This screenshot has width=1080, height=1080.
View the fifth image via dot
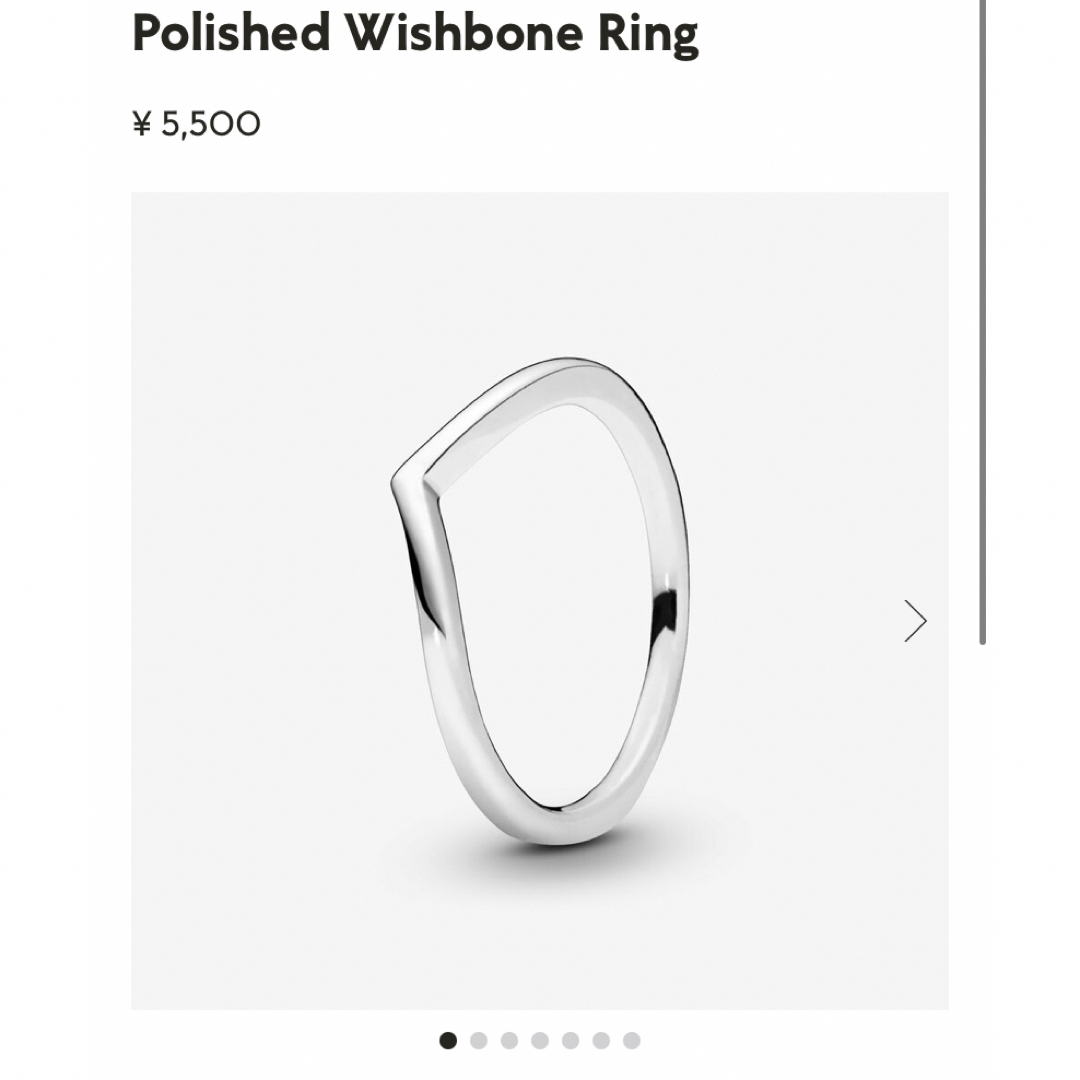(570, 1040)
